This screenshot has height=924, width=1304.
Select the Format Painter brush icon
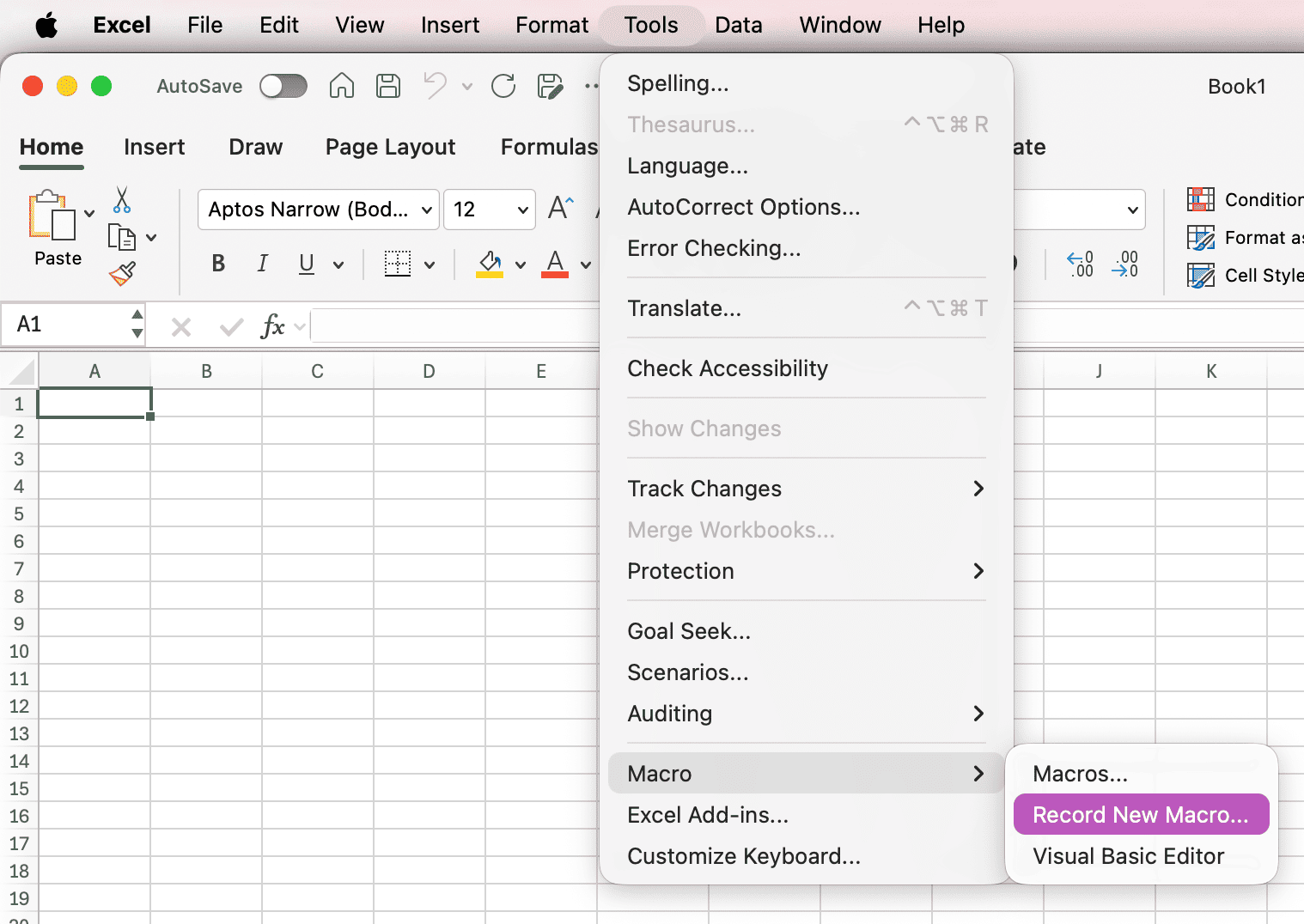coord(122,274)
